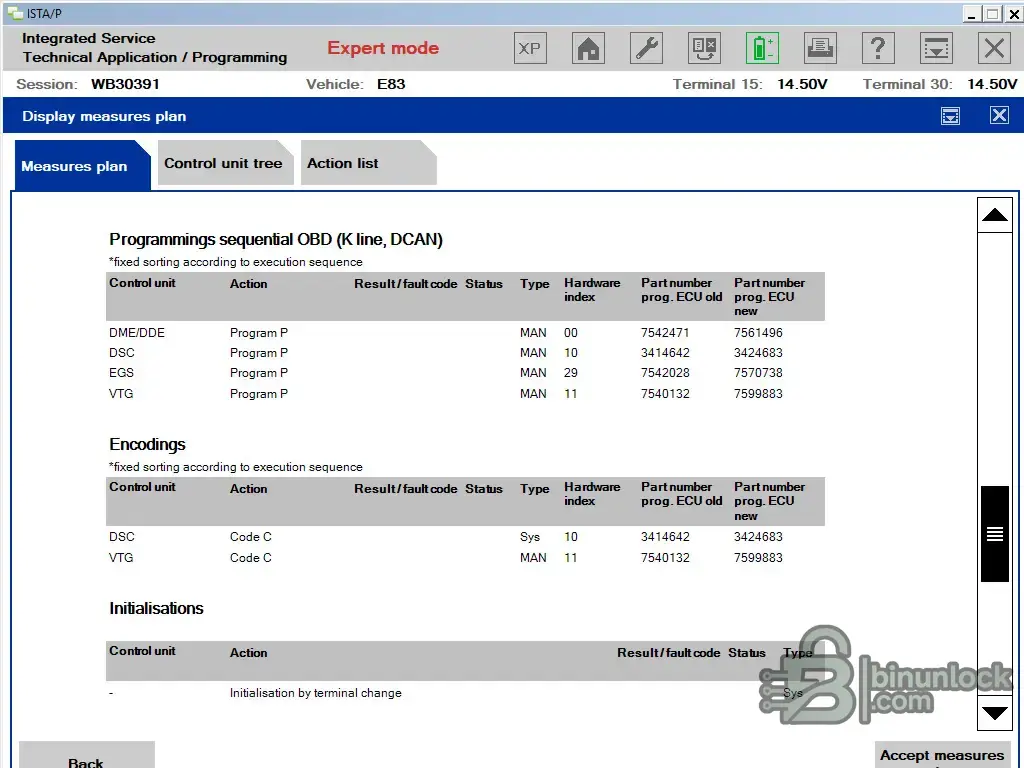Click hardware index 29
This screenshot has height=768, width=1024.
pos(571,373)
